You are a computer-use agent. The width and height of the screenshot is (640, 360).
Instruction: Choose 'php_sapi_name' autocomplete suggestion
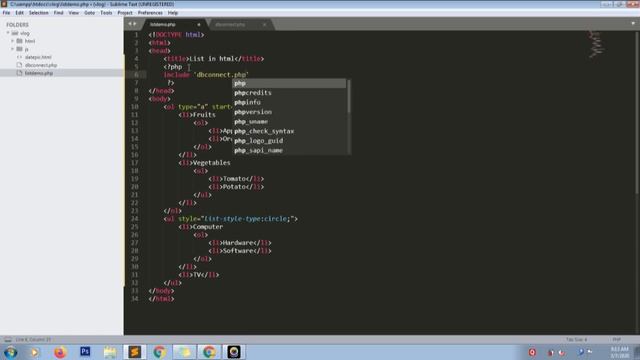289,150
